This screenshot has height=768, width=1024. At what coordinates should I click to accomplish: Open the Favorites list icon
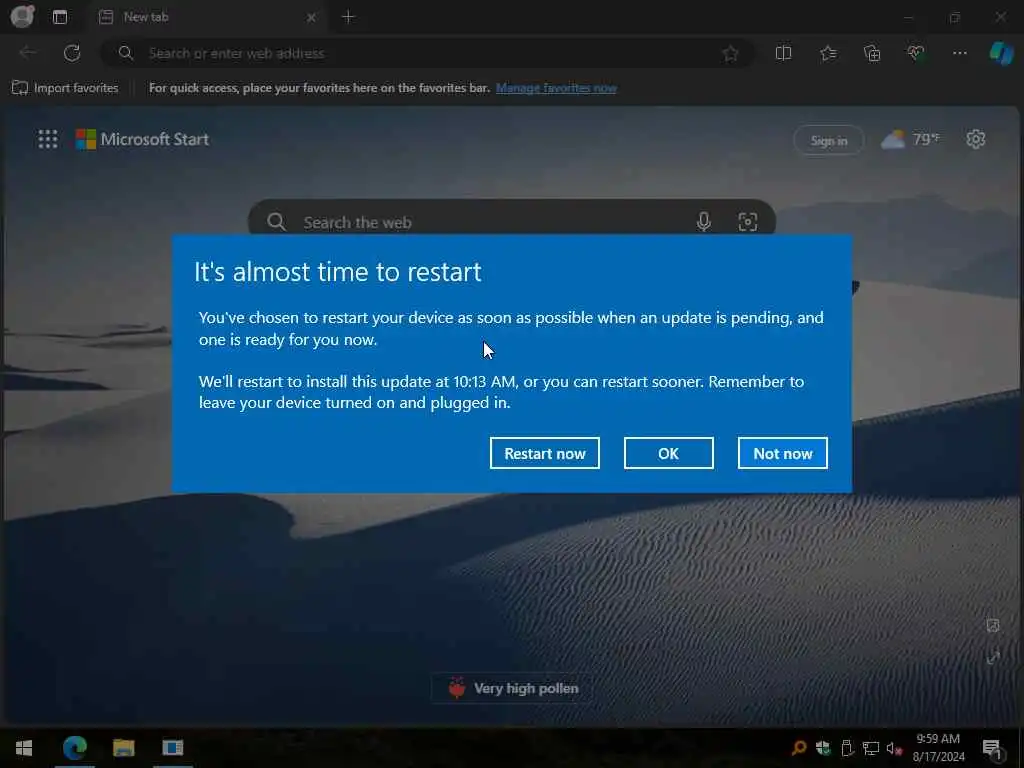pos(828,54)
